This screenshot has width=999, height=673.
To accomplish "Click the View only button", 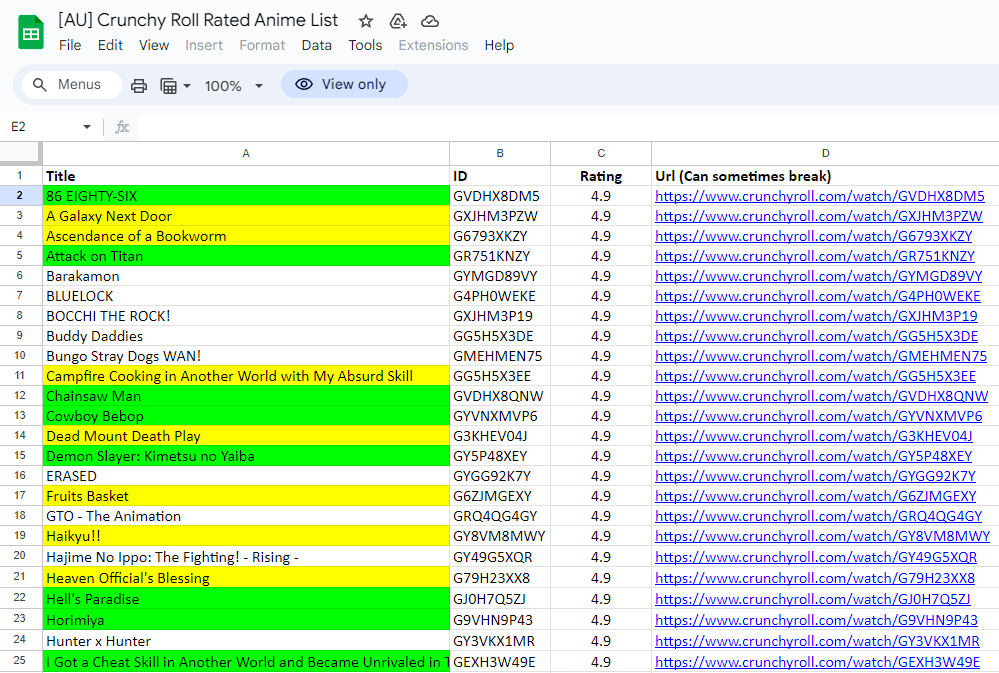I will tap(344, 85).
